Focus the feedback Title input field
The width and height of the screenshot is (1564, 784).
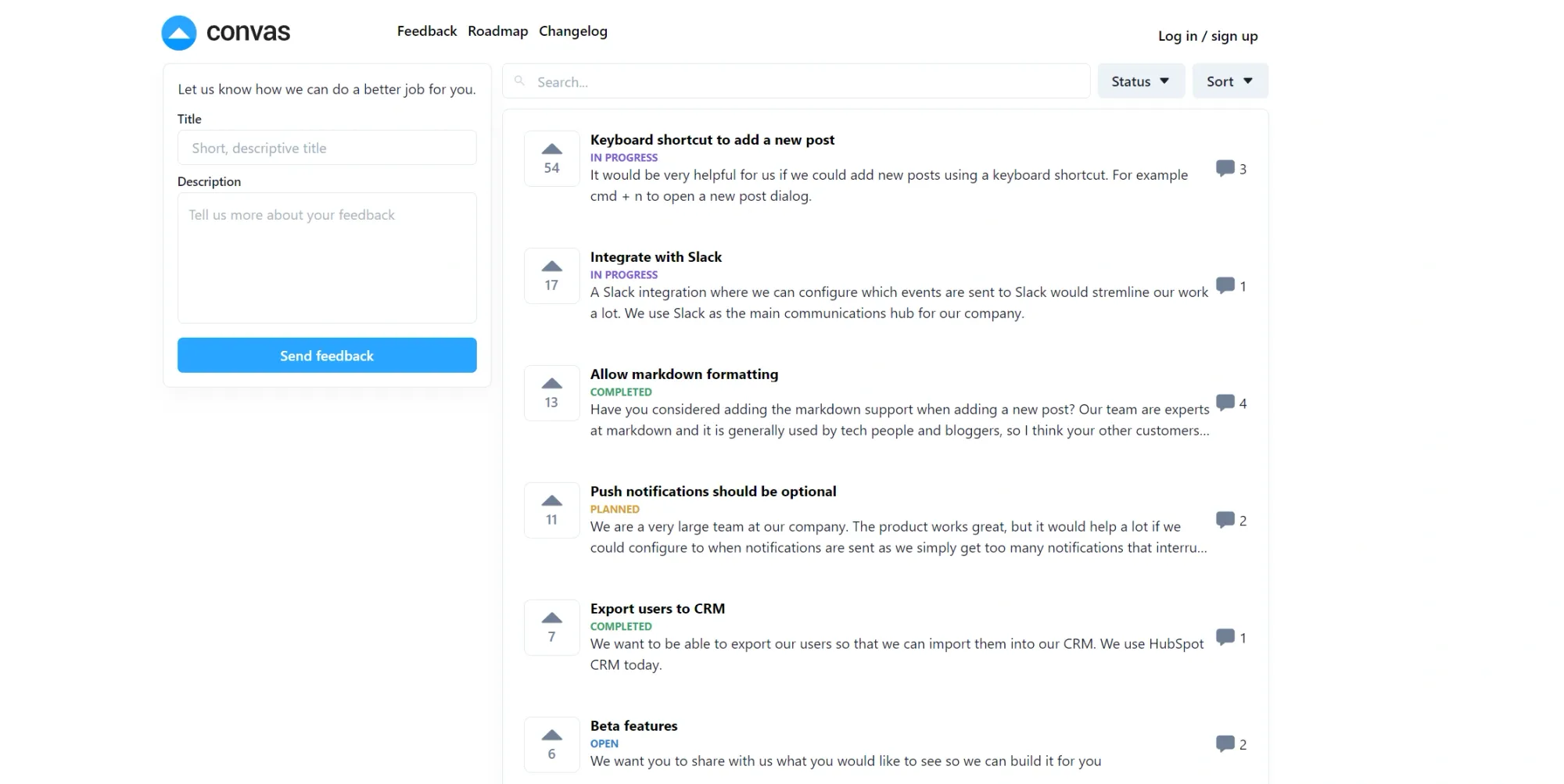(327, 148)
